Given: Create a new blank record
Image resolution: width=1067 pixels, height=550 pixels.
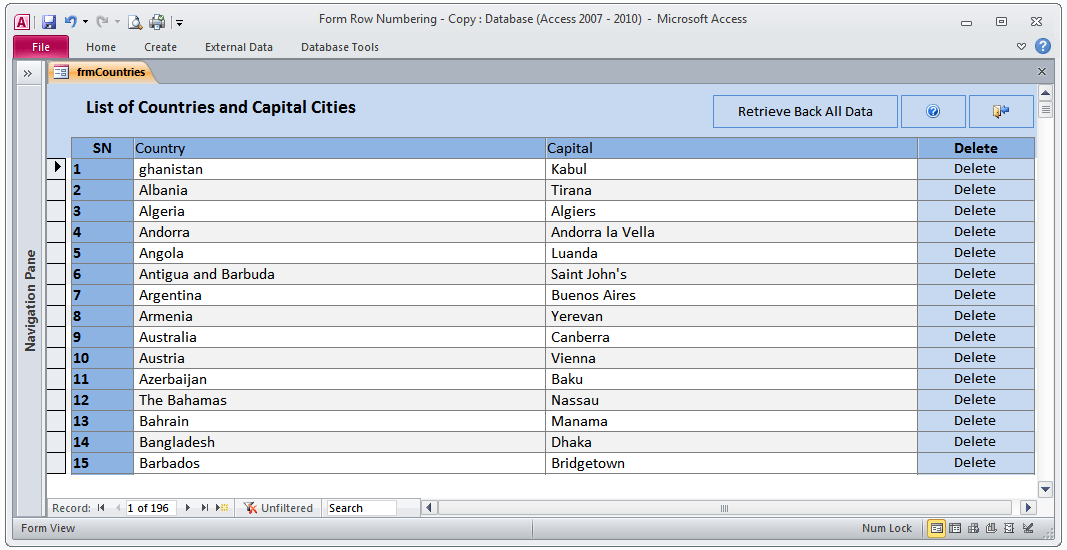Looking at the screenshot, I should tap(222, 508).
